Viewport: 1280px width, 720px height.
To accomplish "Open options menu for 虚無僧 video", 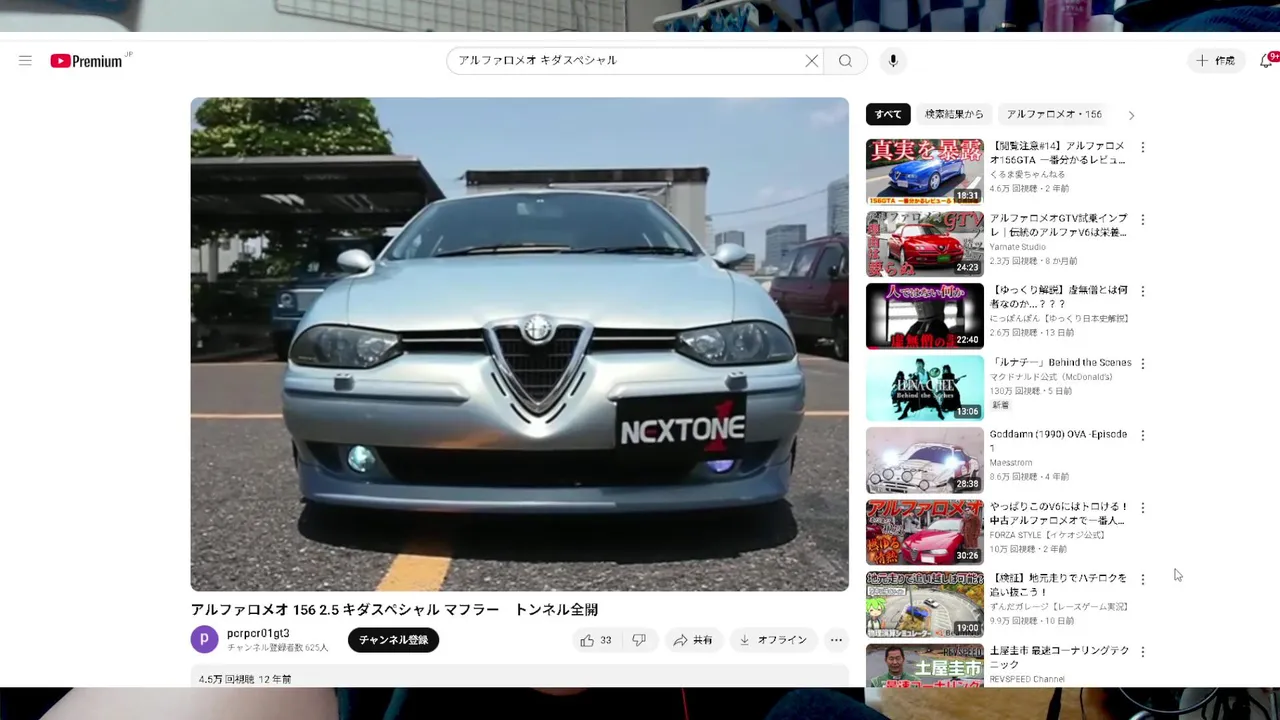I will tap(1143, 291).
